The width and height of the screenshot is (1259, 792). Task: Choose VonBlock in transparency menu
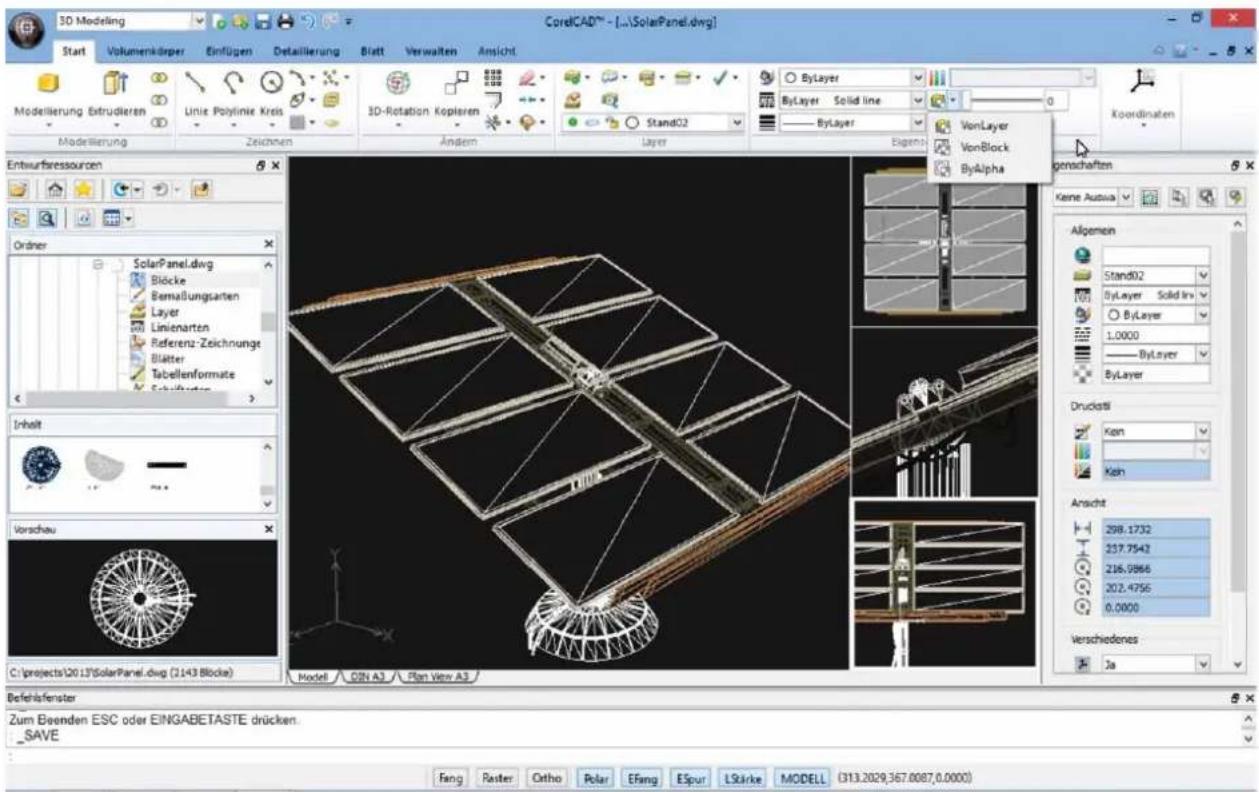pyautogui.click(x=990, y=147)
